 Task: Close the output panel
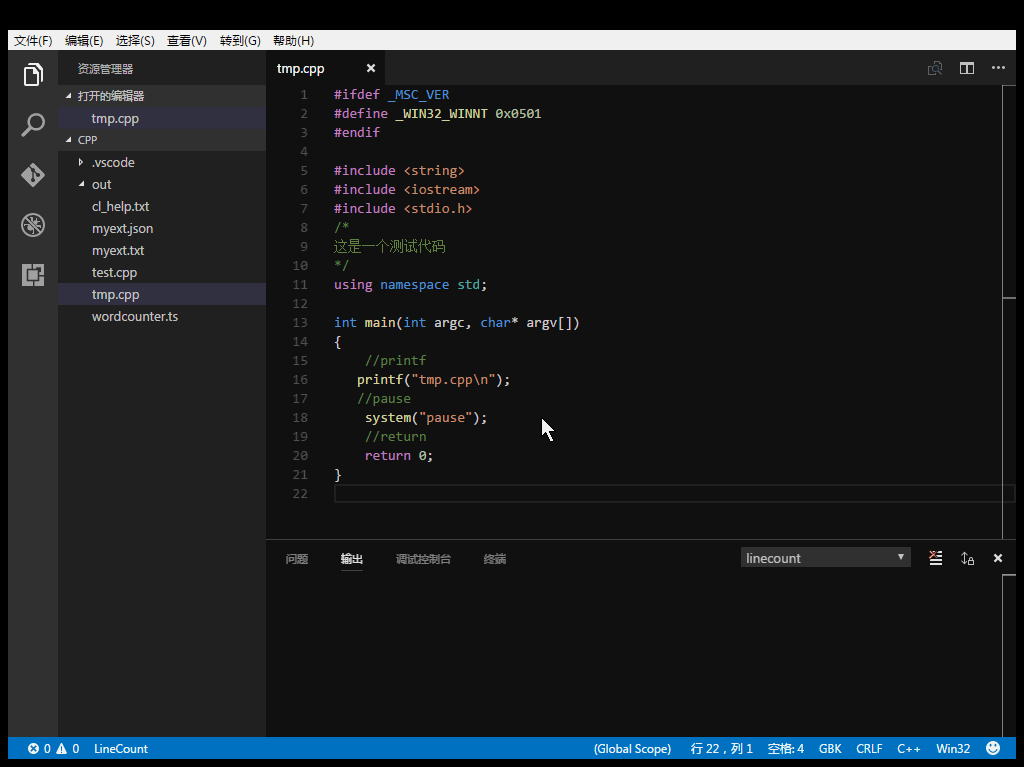point(997,558)
